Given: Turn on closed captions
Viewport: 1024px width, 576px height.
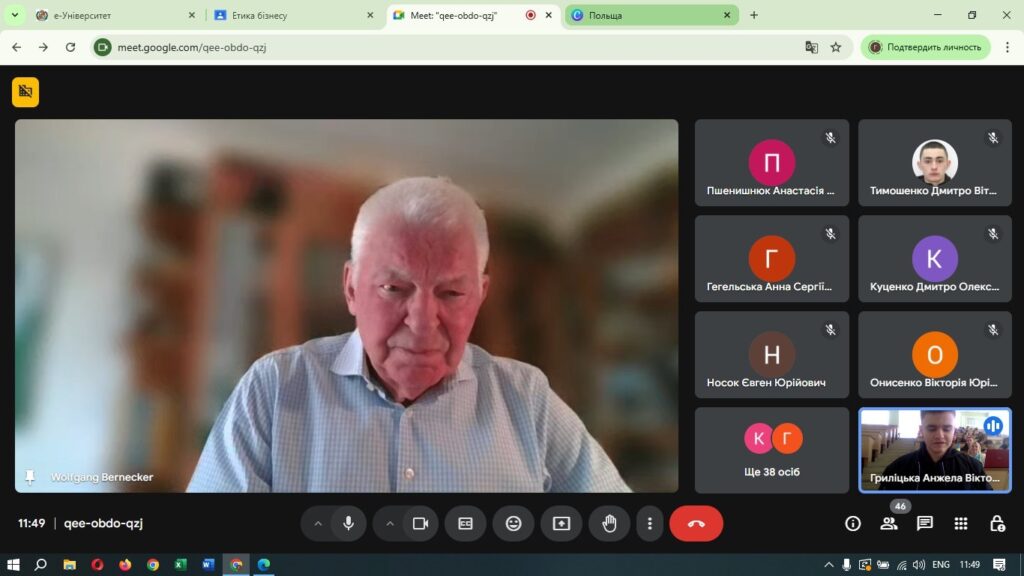Looking at the screenshot, I should (x=465, y=523).
